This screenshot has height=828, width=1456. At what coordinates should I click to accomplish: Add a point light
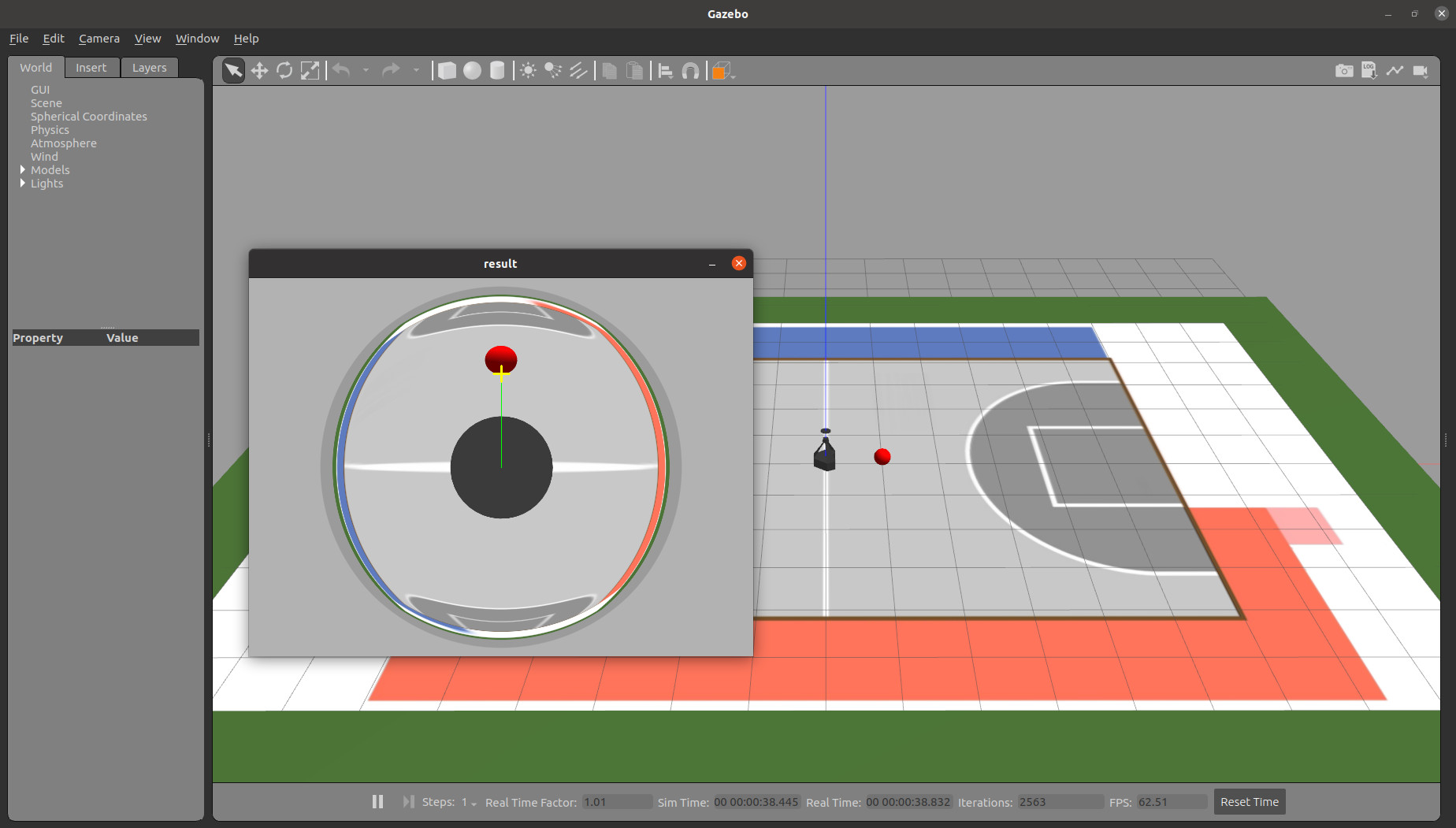528,71
